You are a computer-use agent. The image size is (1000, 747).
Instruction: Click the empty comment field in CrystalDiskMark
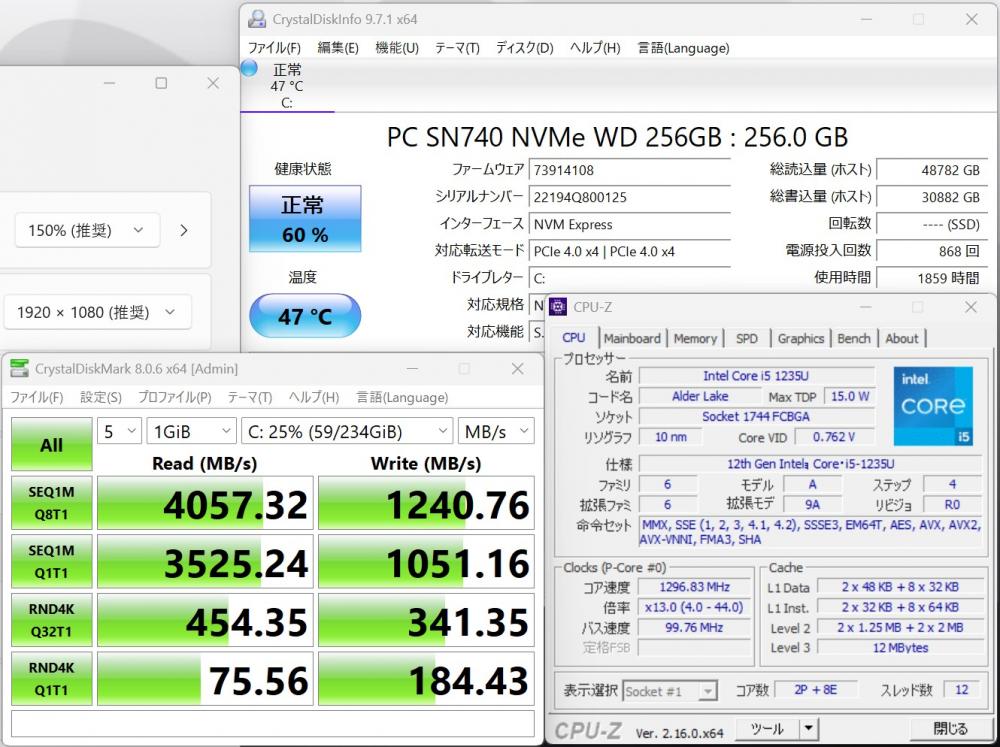pyautogui.click(x=272, y=723)
